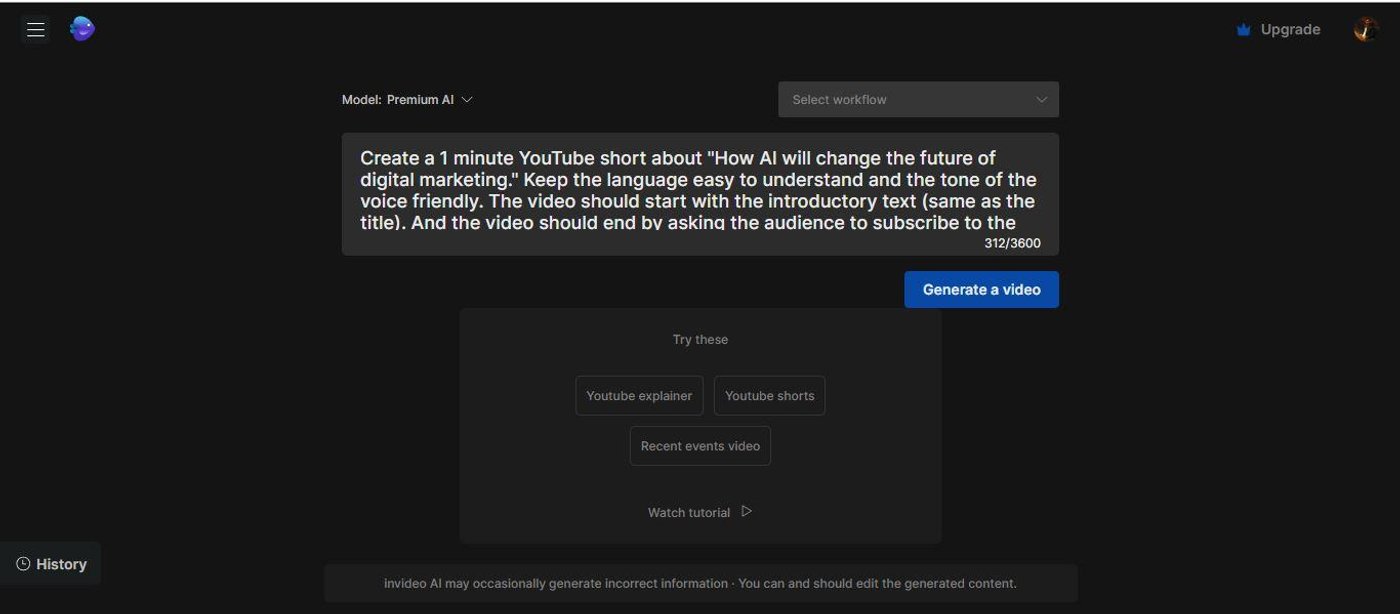Click Generate a video button
This screenshot has width=1400, height=614.
[x=981, y=289]
